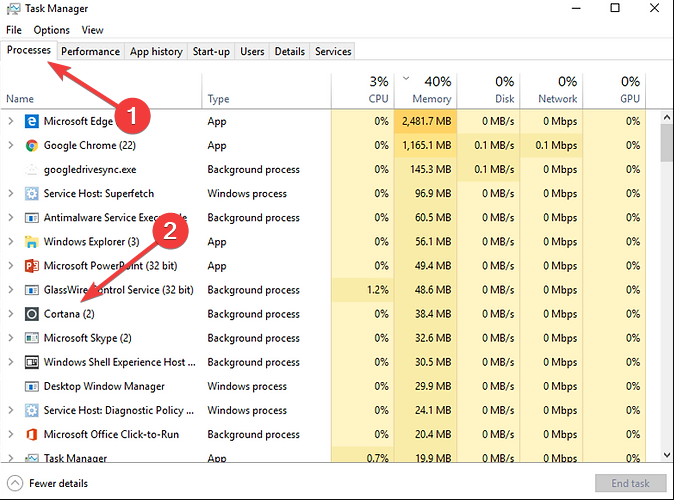Expand Microsoft Office Click-to-Run row
674x500 pixels.
pyautogui.click(x=11, y=434)
